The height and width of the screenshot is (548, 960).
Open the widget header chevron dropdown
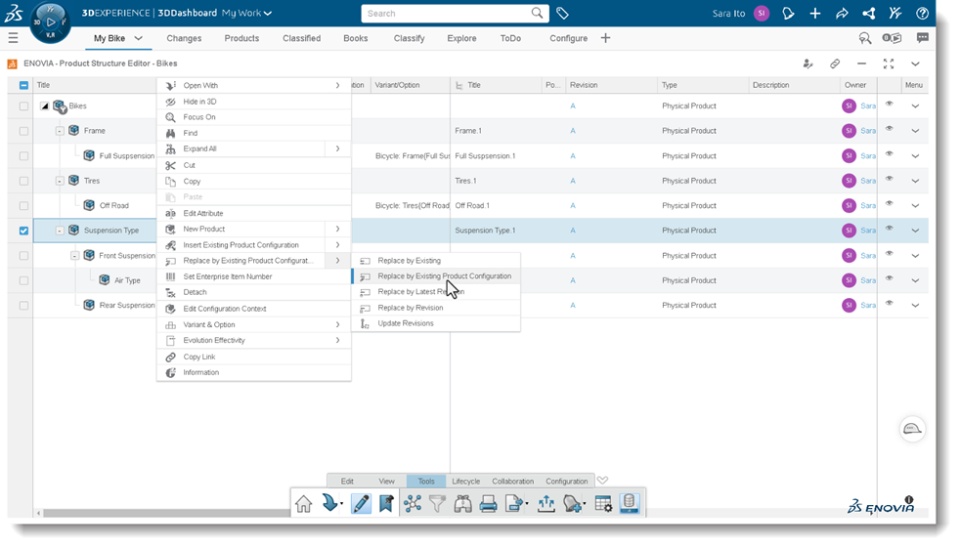915,64
